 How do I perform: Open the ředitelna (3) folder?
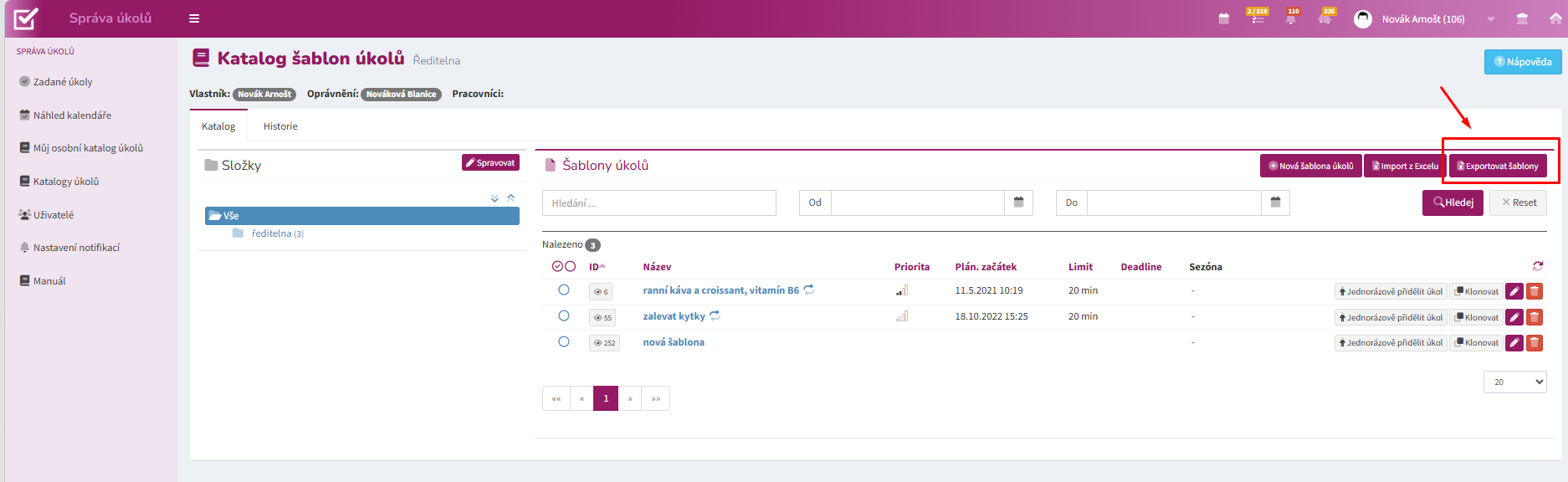(x=277, y=233)
